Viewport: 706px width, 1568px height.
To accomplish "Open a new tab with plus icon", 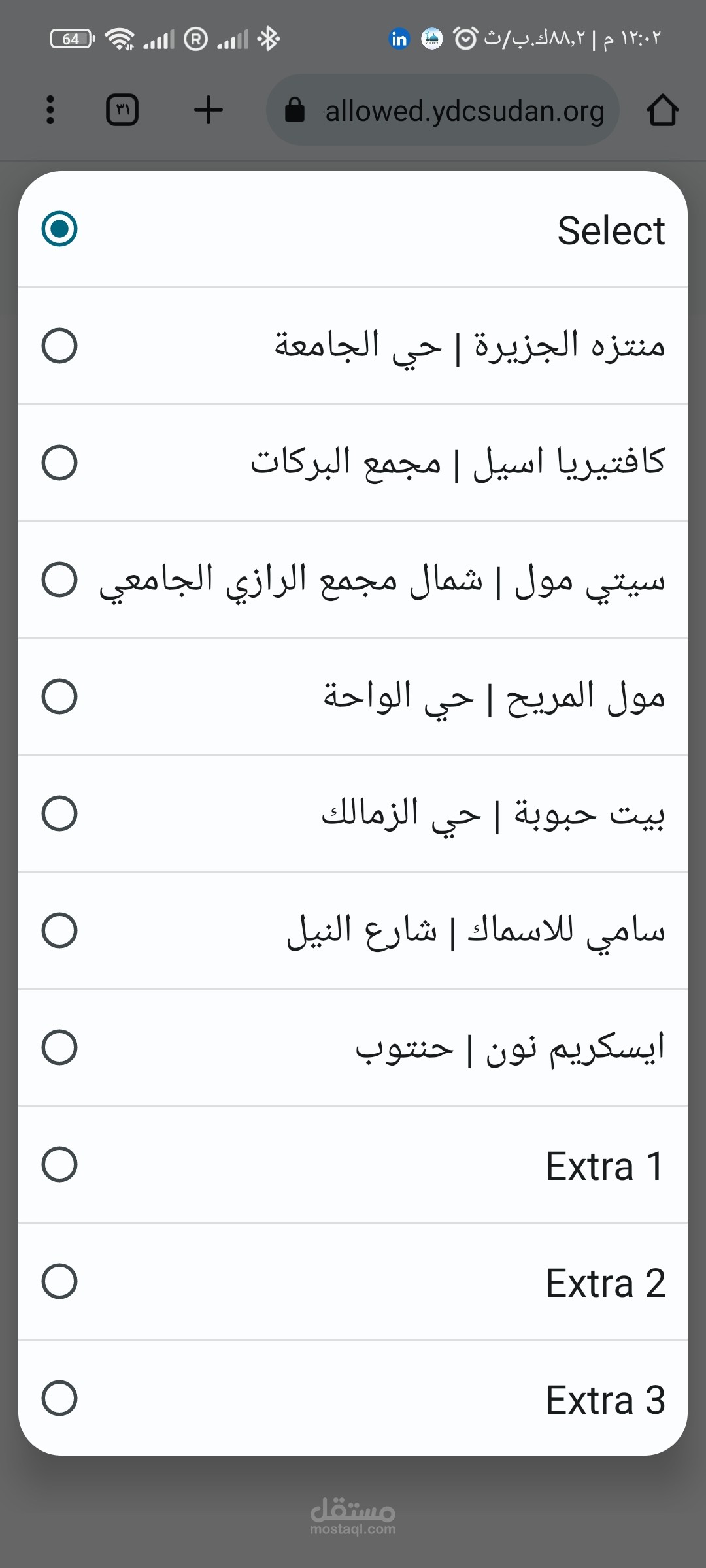I will 209,110.
